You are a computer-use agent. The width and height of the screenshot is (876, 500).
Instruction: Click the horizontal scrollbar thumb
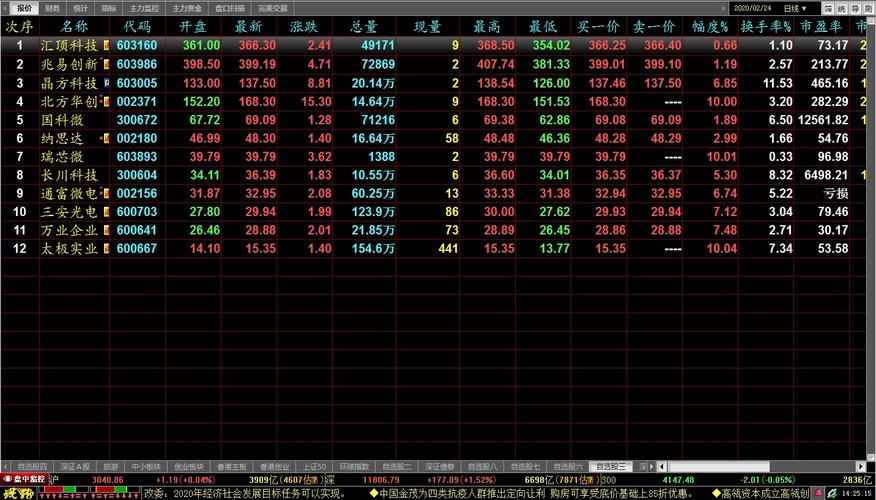click(718, 466)
